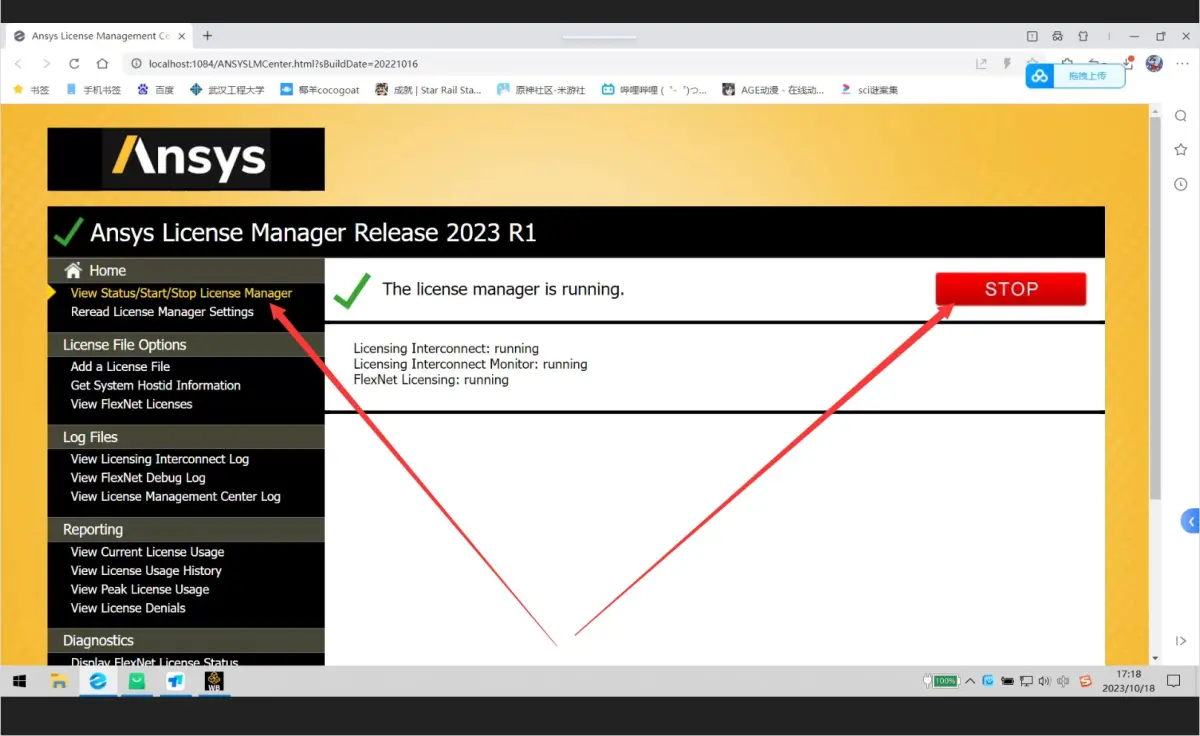Open the 书签 bookmark
Image resolution: width=1200 pixels, height=736 pixels.
point(31,90)
